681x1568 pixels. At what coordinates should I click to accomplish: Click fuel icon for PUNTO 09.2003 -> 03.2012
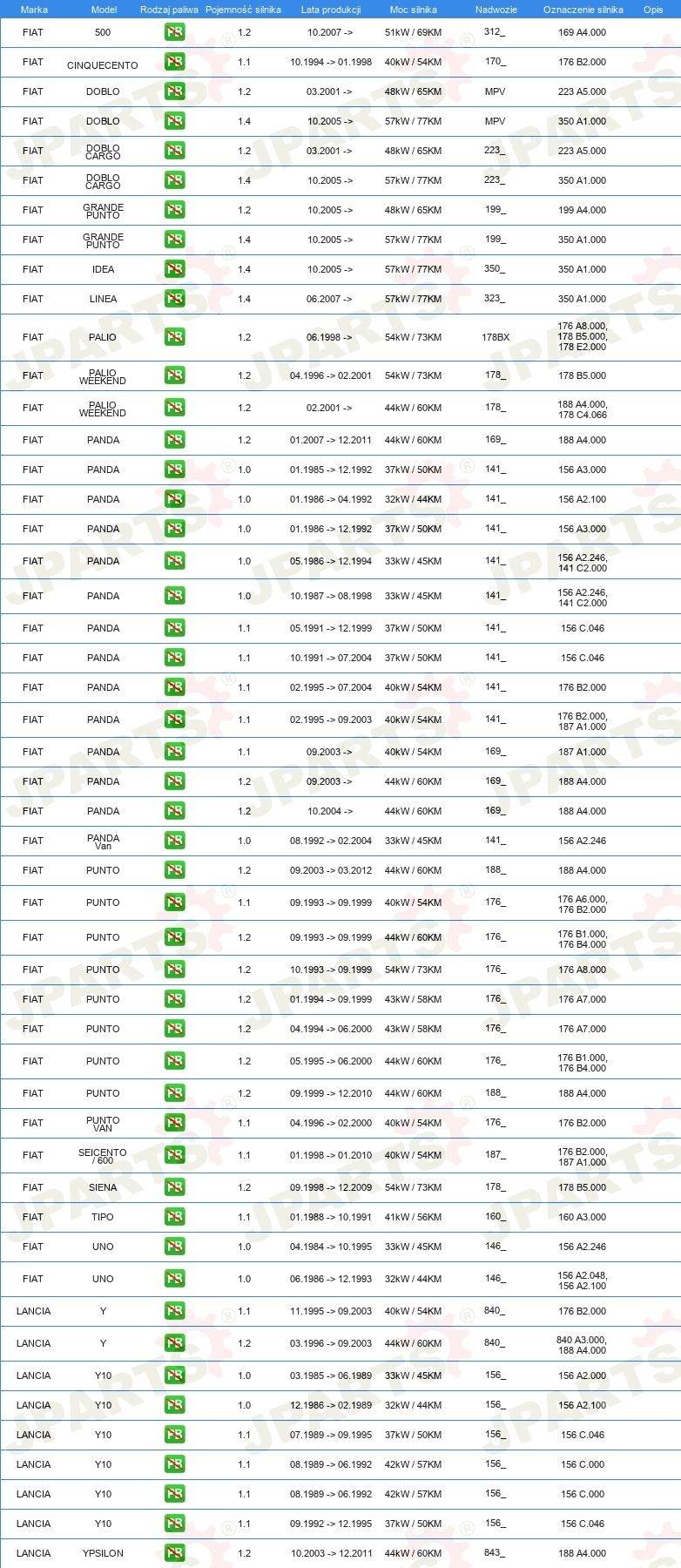click(x=175, y=870)
